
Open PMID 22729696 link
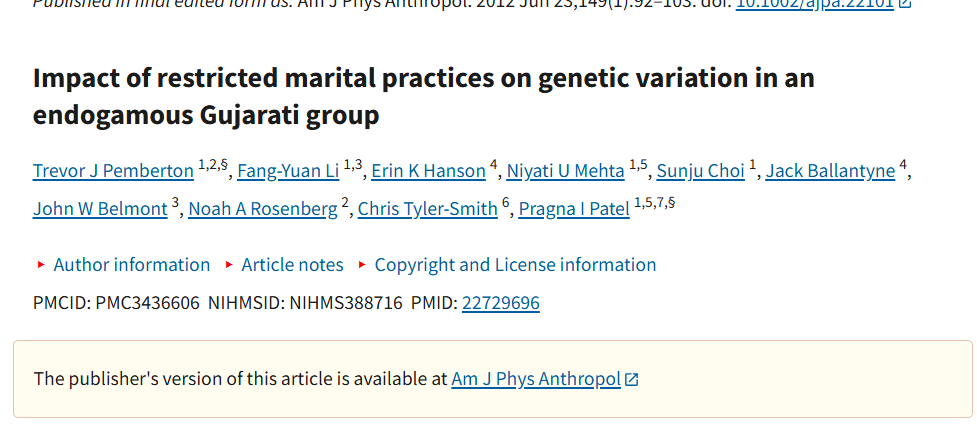[x=500, y=303]
